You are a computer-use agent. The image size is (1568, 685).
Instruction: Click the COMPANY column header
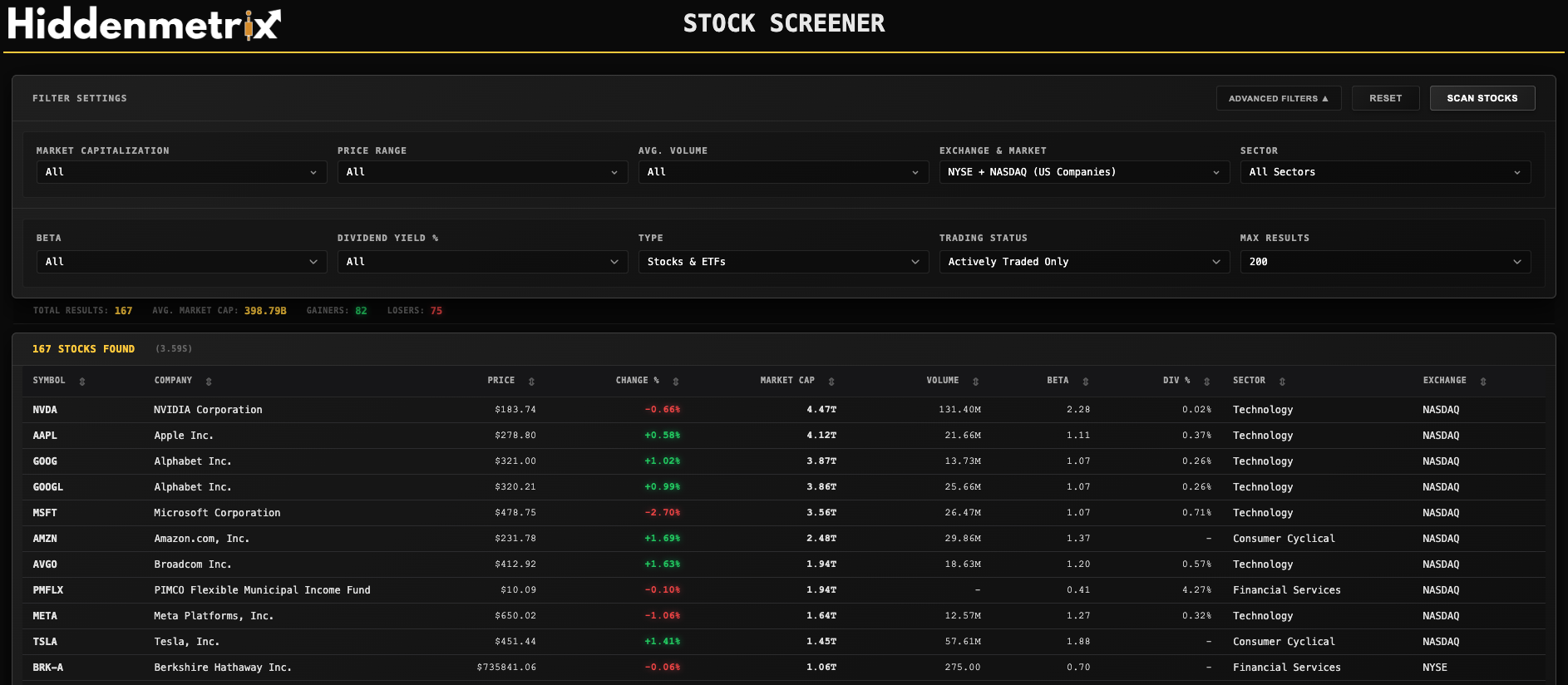coord(173,381)
